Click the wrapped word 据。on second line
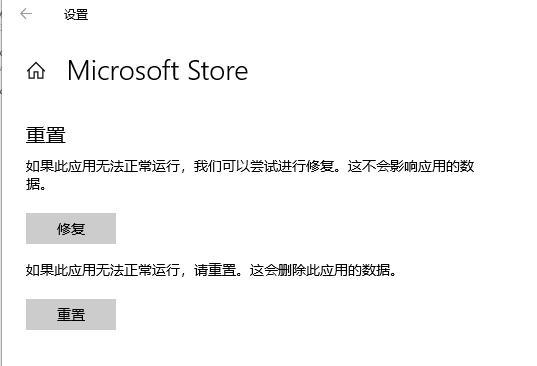This screenshot has height=366, width=537. click(x=36, y=184)
